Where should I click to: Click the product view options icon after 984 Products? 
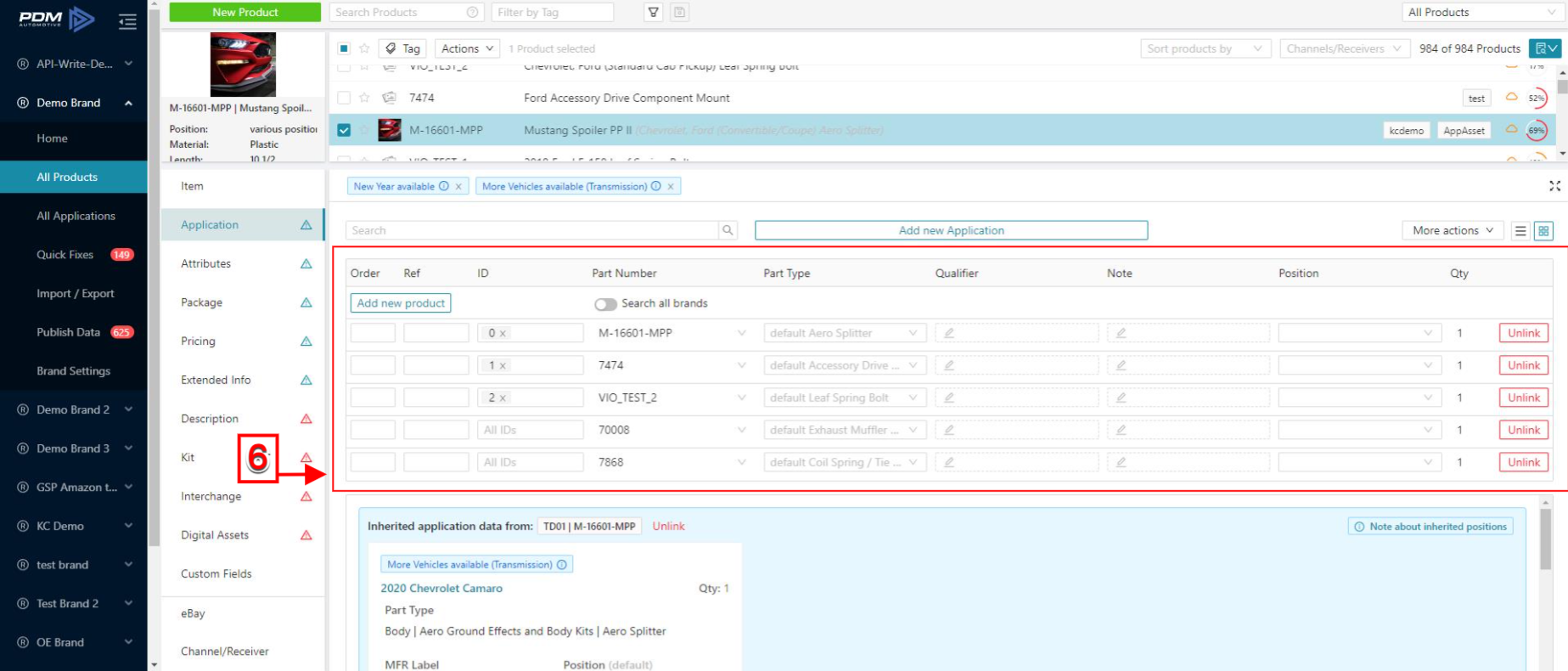[1544, 48]
